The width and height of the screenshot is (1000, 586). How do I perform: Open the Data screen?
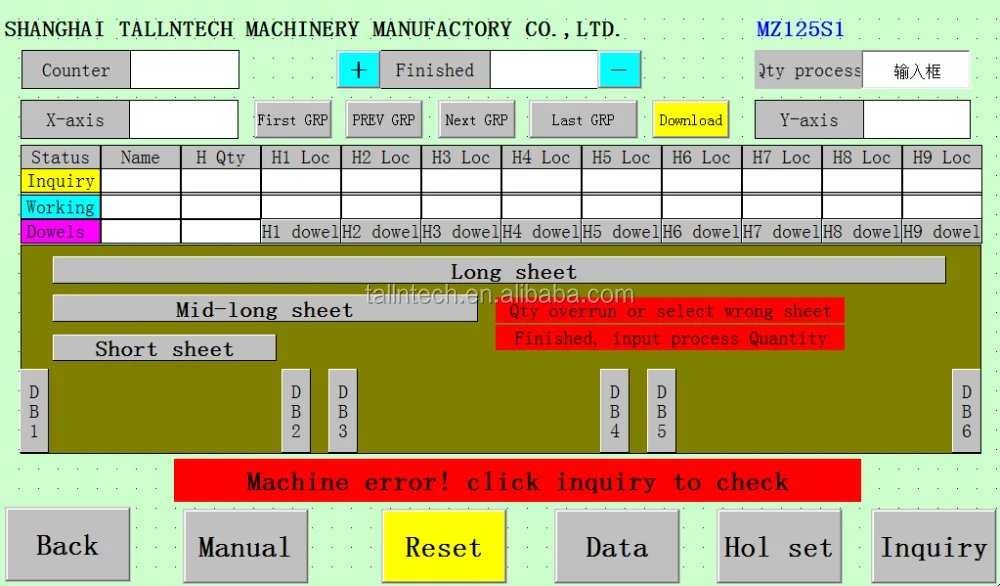616,547
